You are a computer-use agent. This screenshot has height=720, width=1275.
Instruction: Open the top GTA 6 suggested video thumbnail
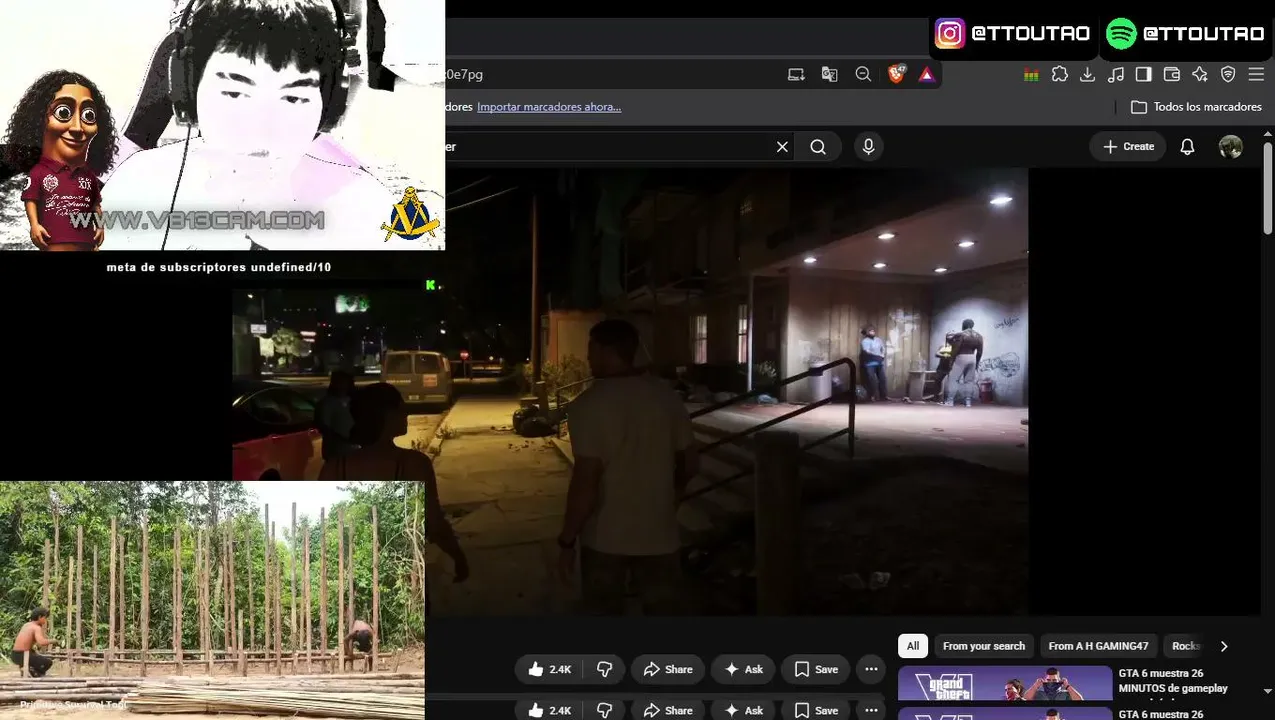click(x=1005, y=683)
